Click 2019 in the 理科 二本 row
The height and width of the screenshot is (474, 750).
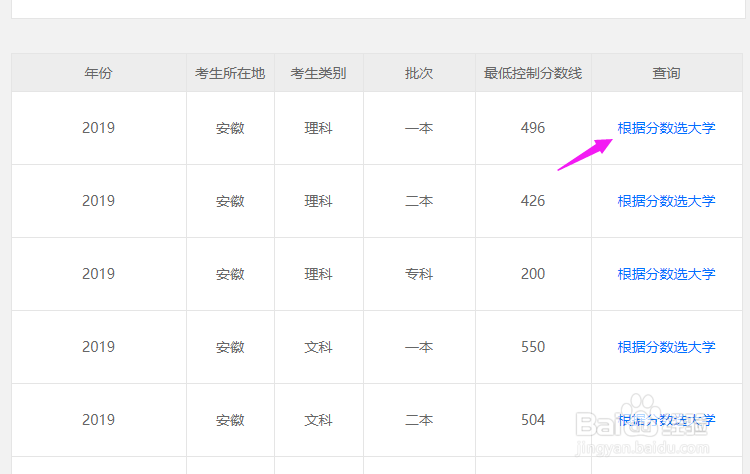pyautogui.click(x=99, y=201)
